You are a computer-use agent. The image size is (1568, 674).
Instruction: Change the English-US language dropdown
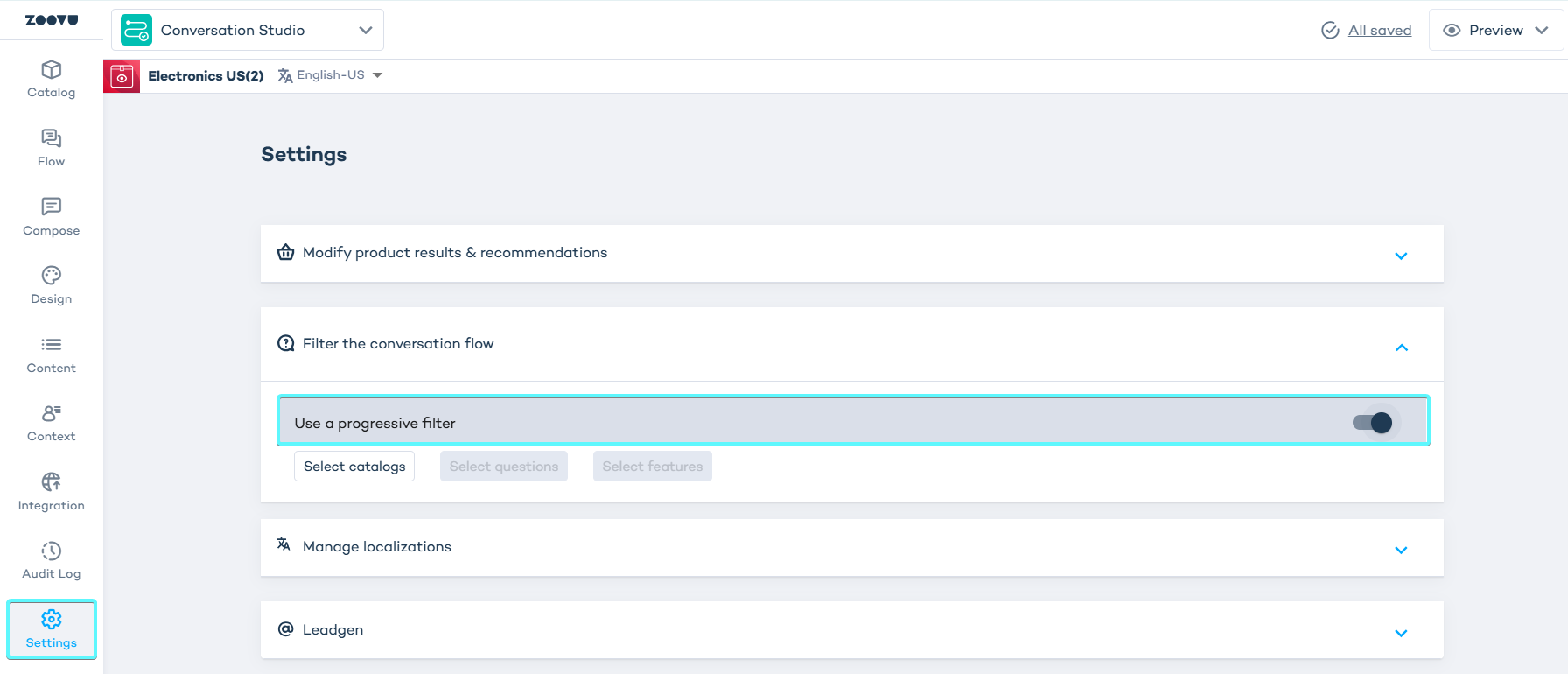coord(331,75)
